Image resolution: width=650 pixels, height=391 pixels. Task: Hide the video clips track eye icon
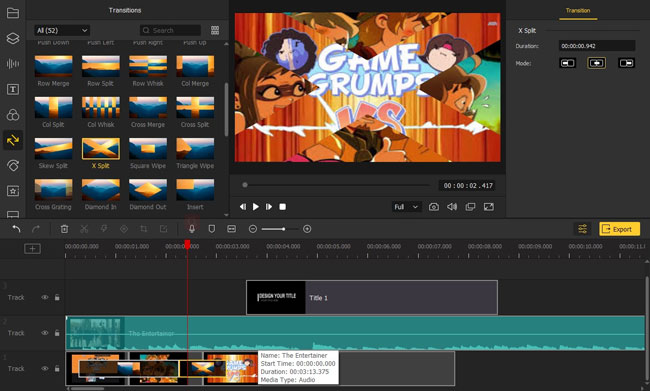(x=45, y=368)
